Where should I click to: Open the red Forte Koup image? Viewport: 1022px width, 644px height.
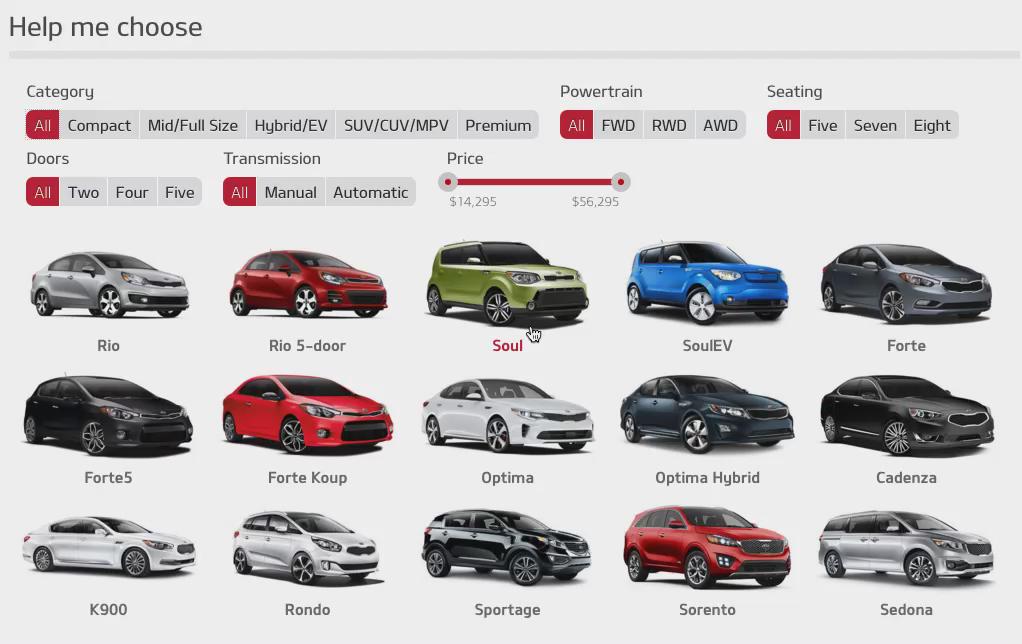[x=308, y=415]
